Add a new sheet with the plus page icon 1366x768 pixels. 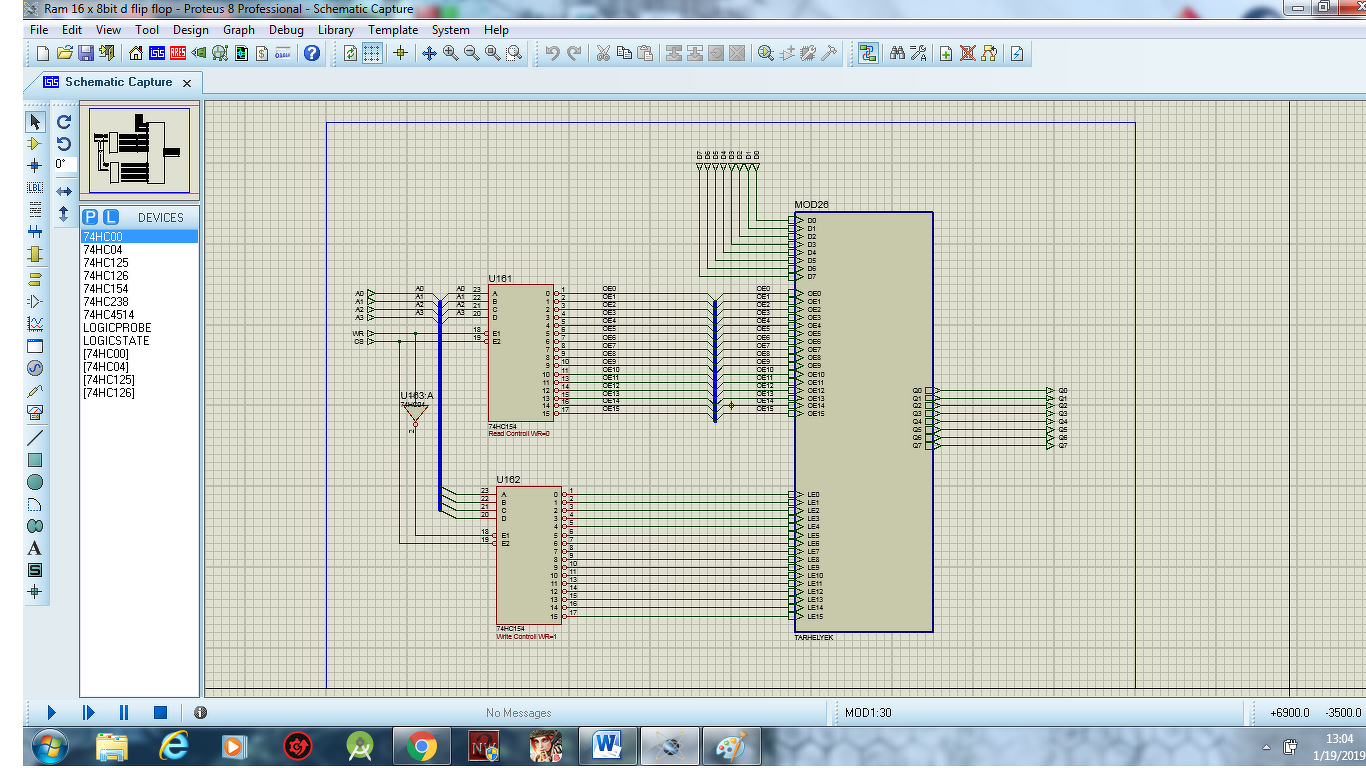946,53
